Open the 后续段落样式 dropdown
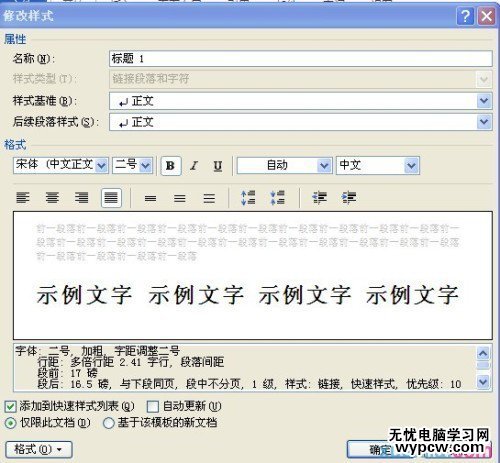The height and width of the screenshot is (463, 500). (484, 122)
